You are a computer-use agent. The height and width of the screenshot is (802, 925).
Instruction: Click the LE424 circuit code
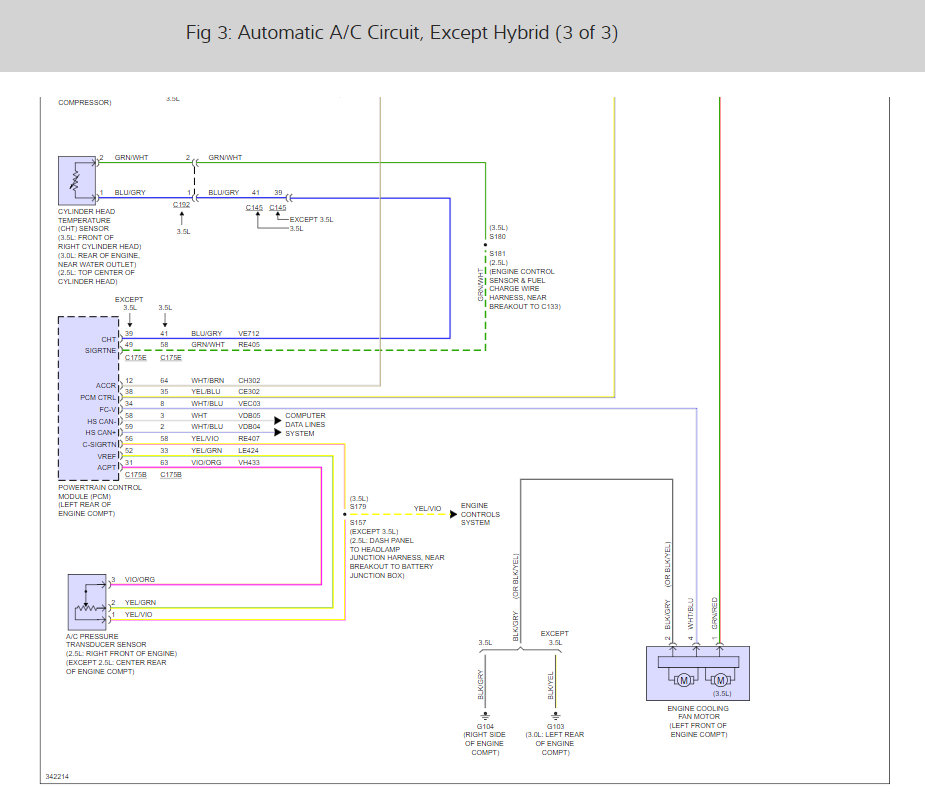248,450
